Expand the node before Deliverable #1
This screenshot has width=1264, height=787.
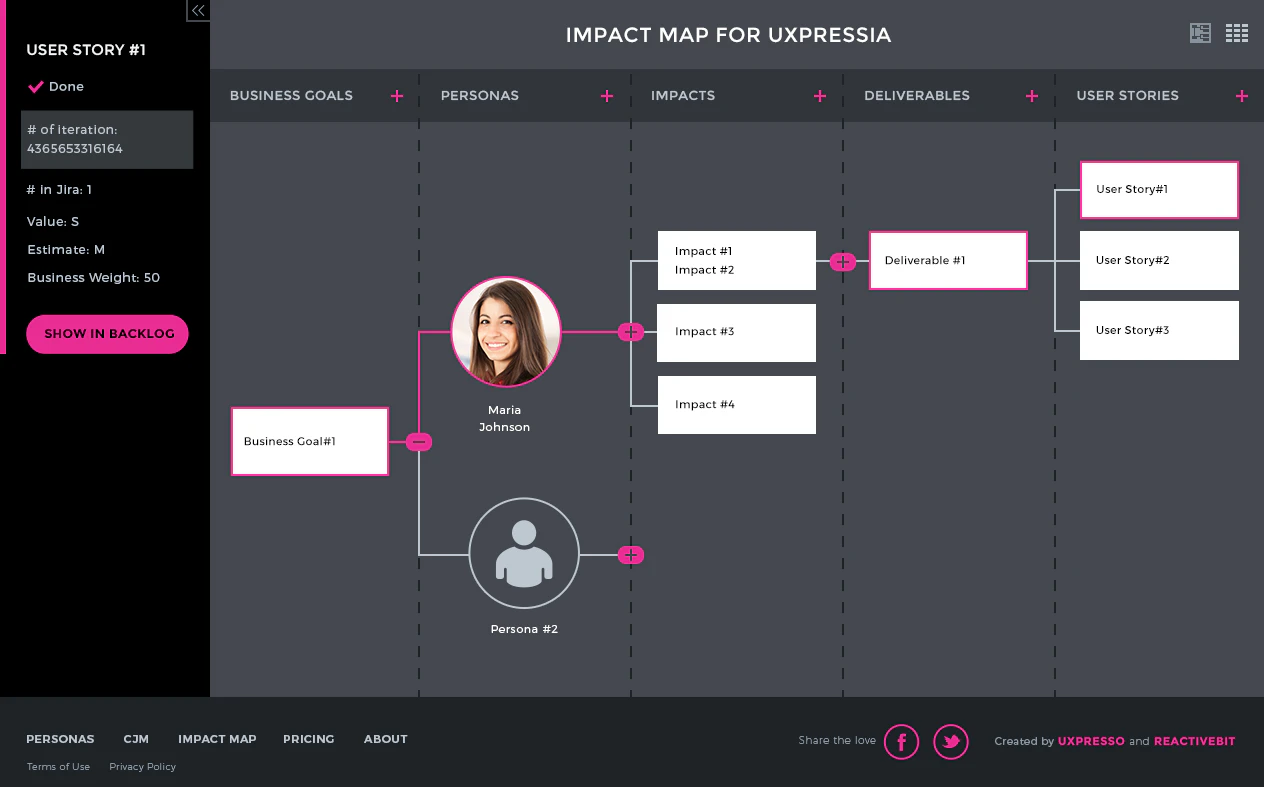(x=843, y=260)
